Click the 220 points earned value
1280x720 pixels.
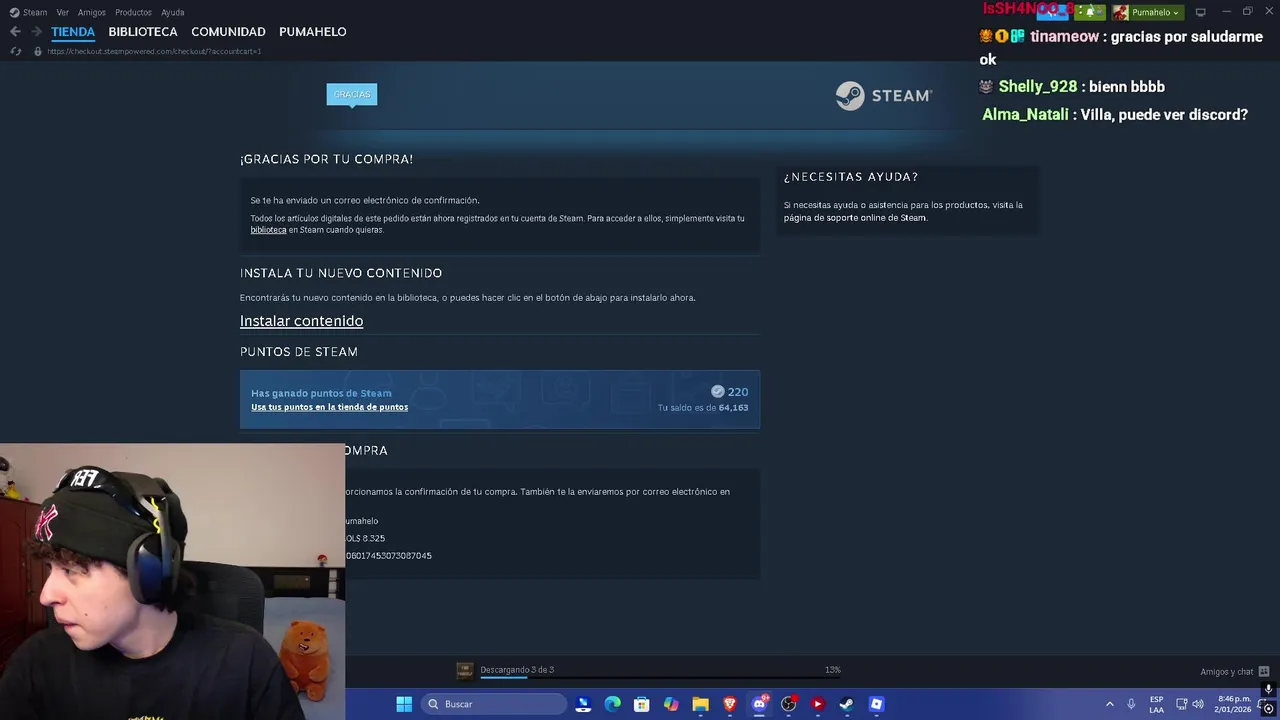coord(738,392)
